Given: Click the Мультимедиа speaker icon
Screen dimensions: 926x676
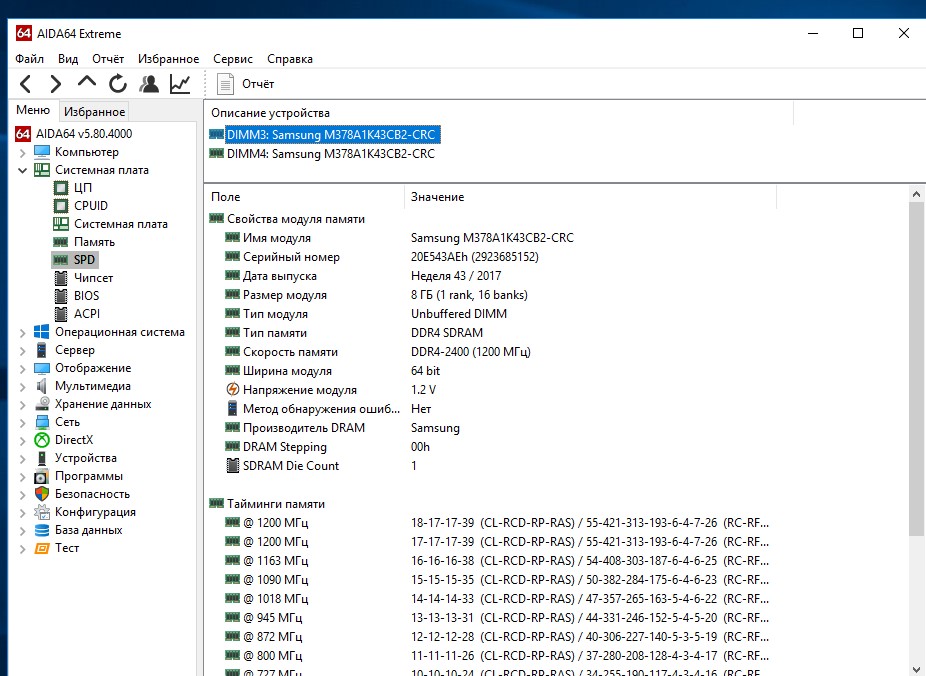Looking at the screenshot, I should click(41, 386).
